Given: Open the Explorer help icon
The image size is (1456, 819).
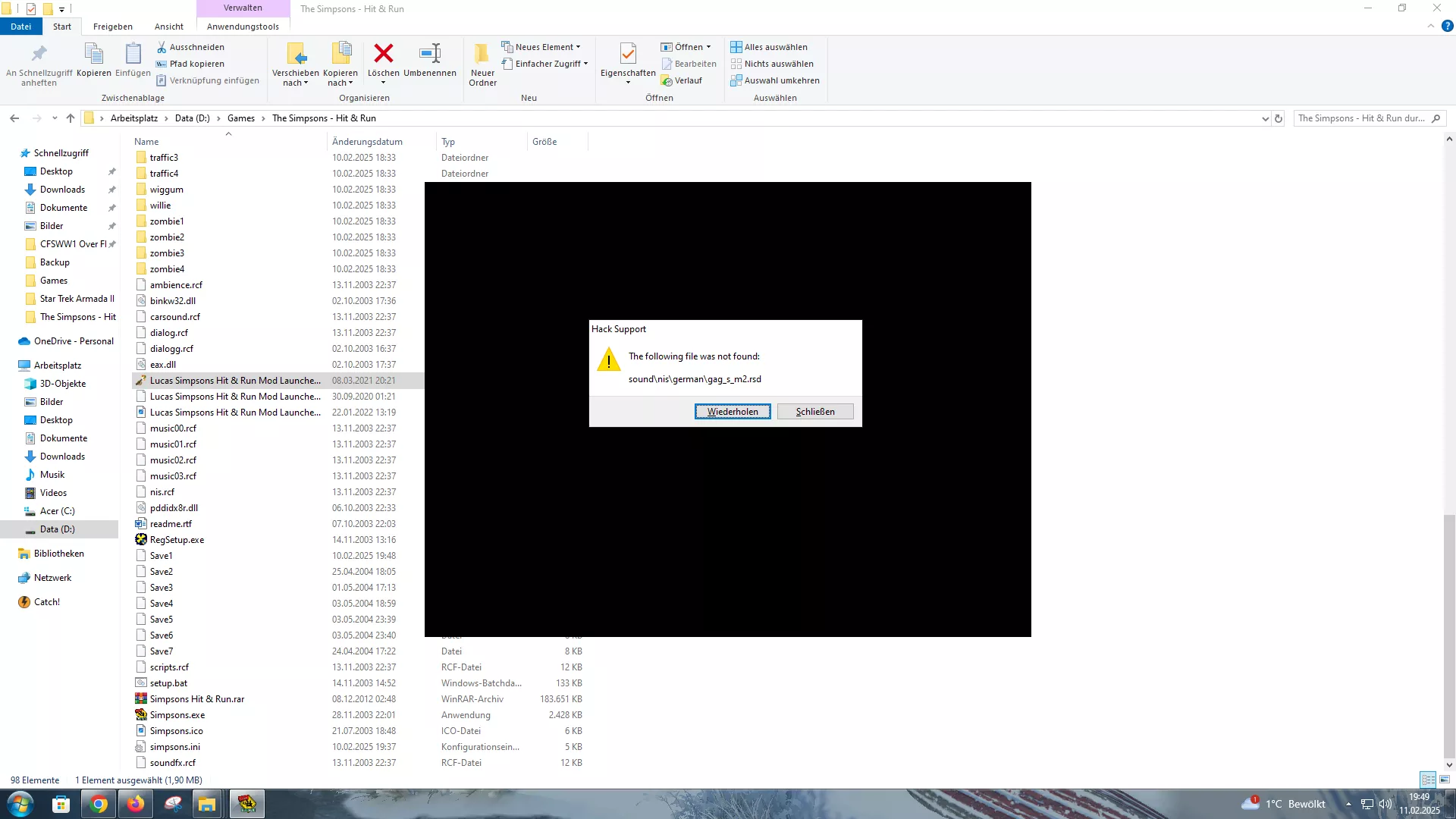Looking at the screenshot, I should [1448, 26].
